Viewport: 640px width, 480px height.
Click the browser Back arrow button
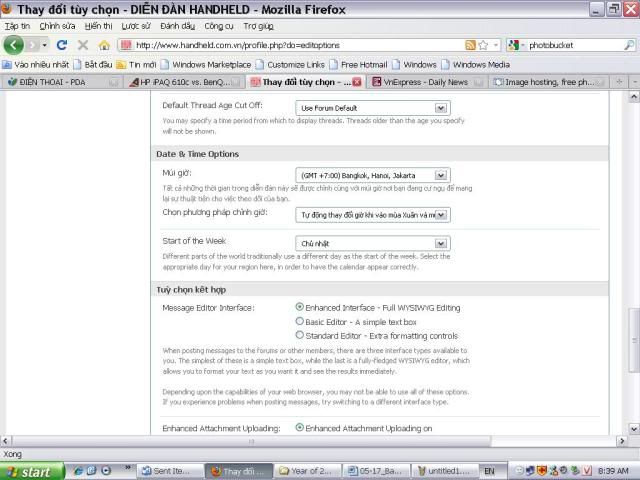14,45
